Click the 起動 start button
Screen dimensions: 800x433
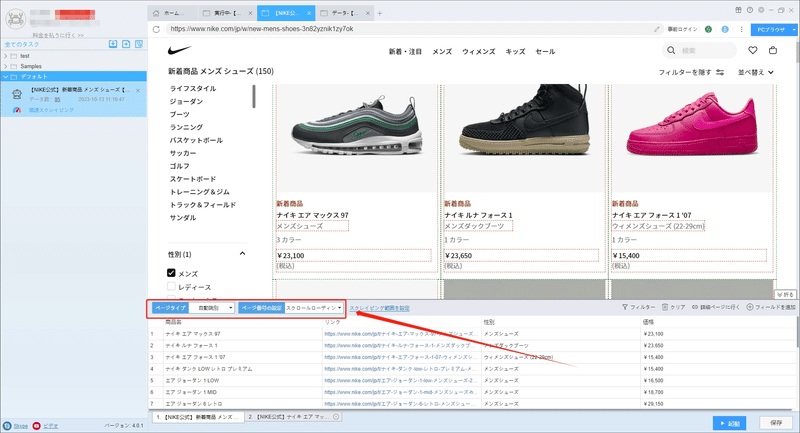(x=730, y=423)
